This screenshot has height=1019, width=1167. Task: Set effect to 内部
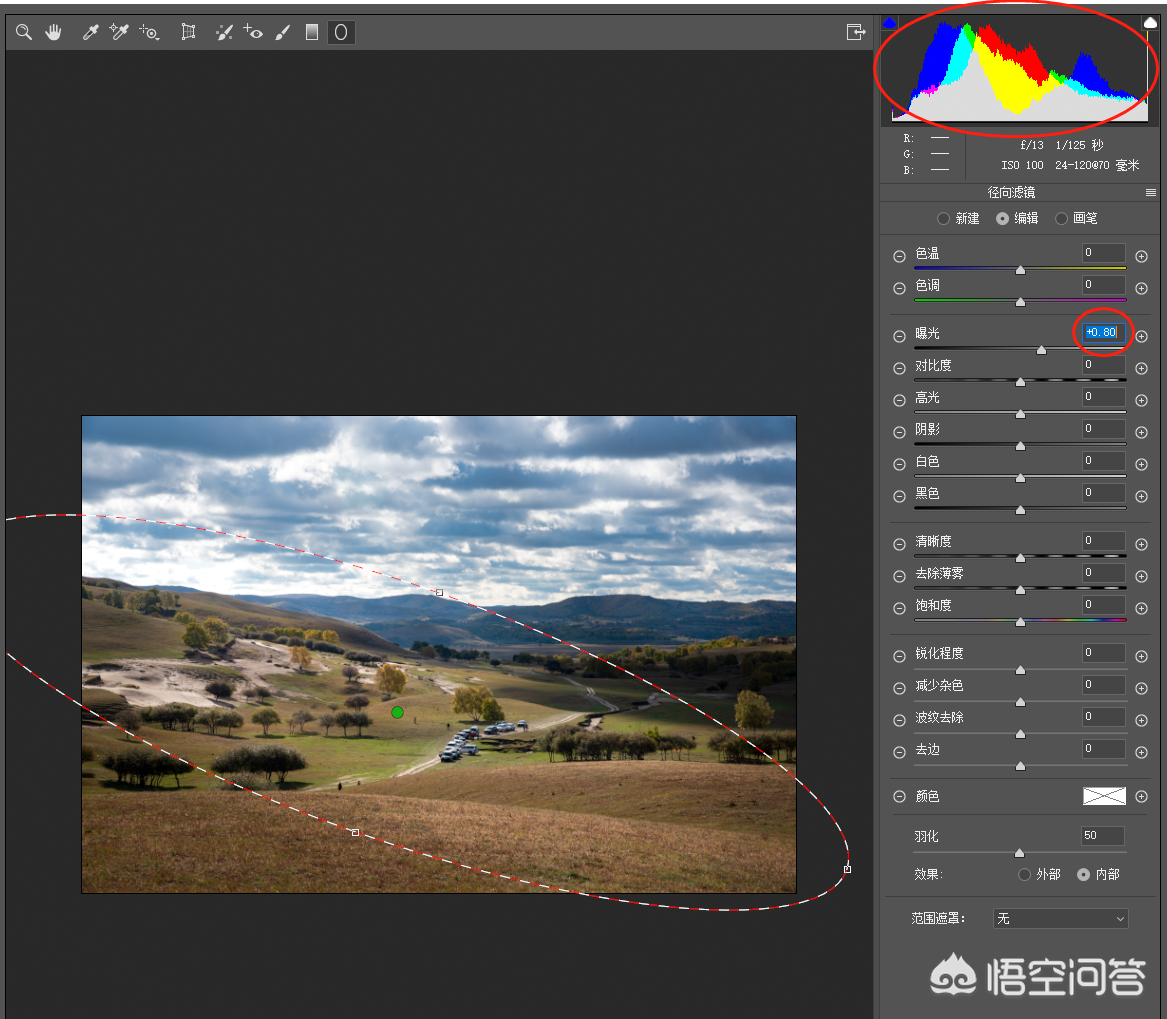point(1084,875)
